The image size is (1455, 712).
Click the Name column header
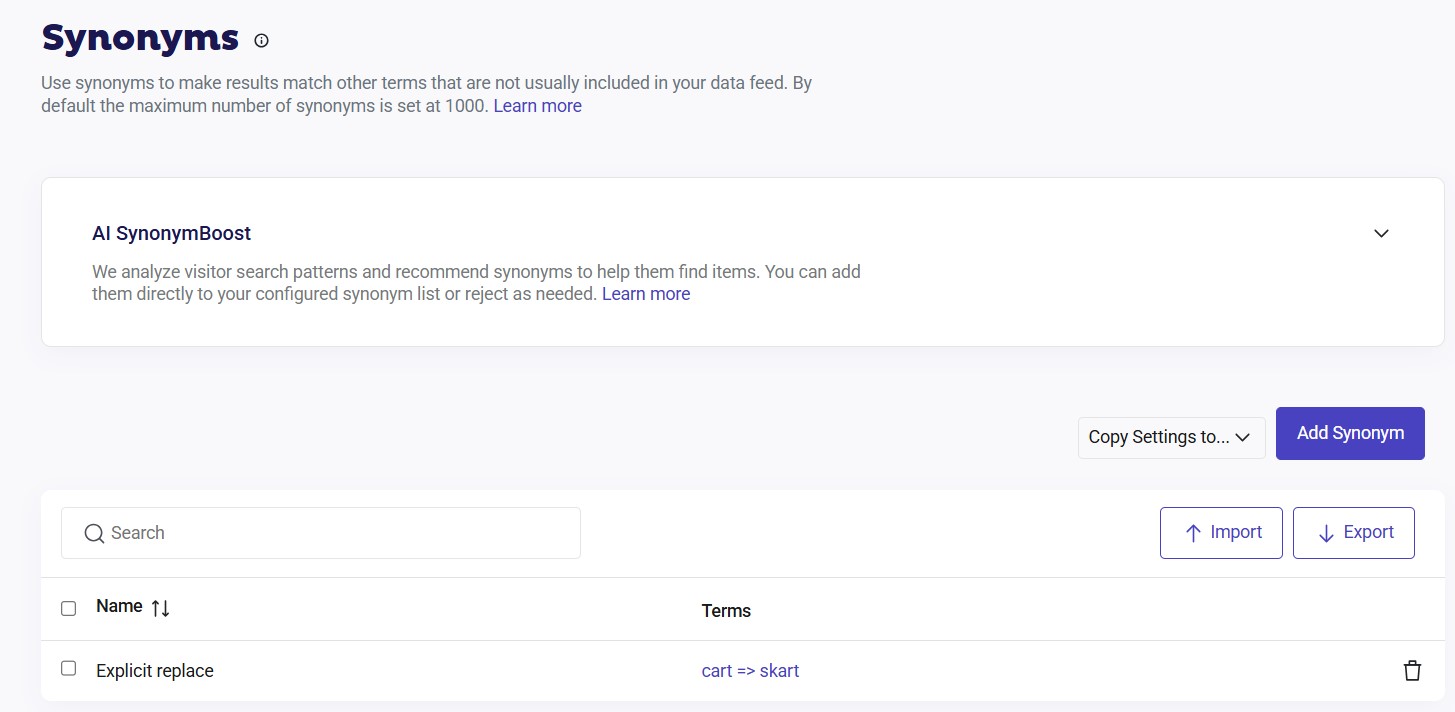119,606
